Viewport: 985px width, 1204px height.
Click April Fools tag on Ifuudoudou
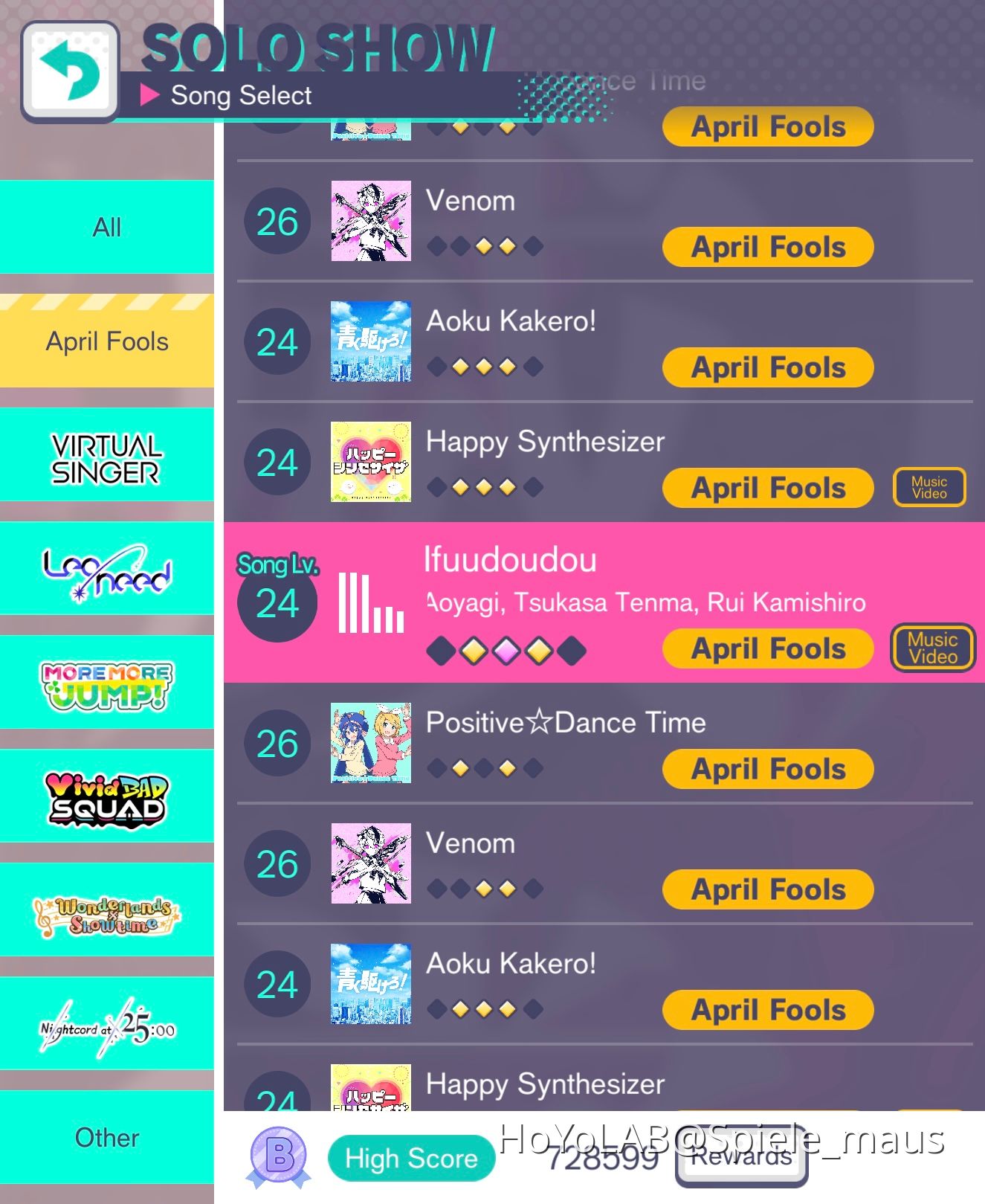(x=768, y=648)
